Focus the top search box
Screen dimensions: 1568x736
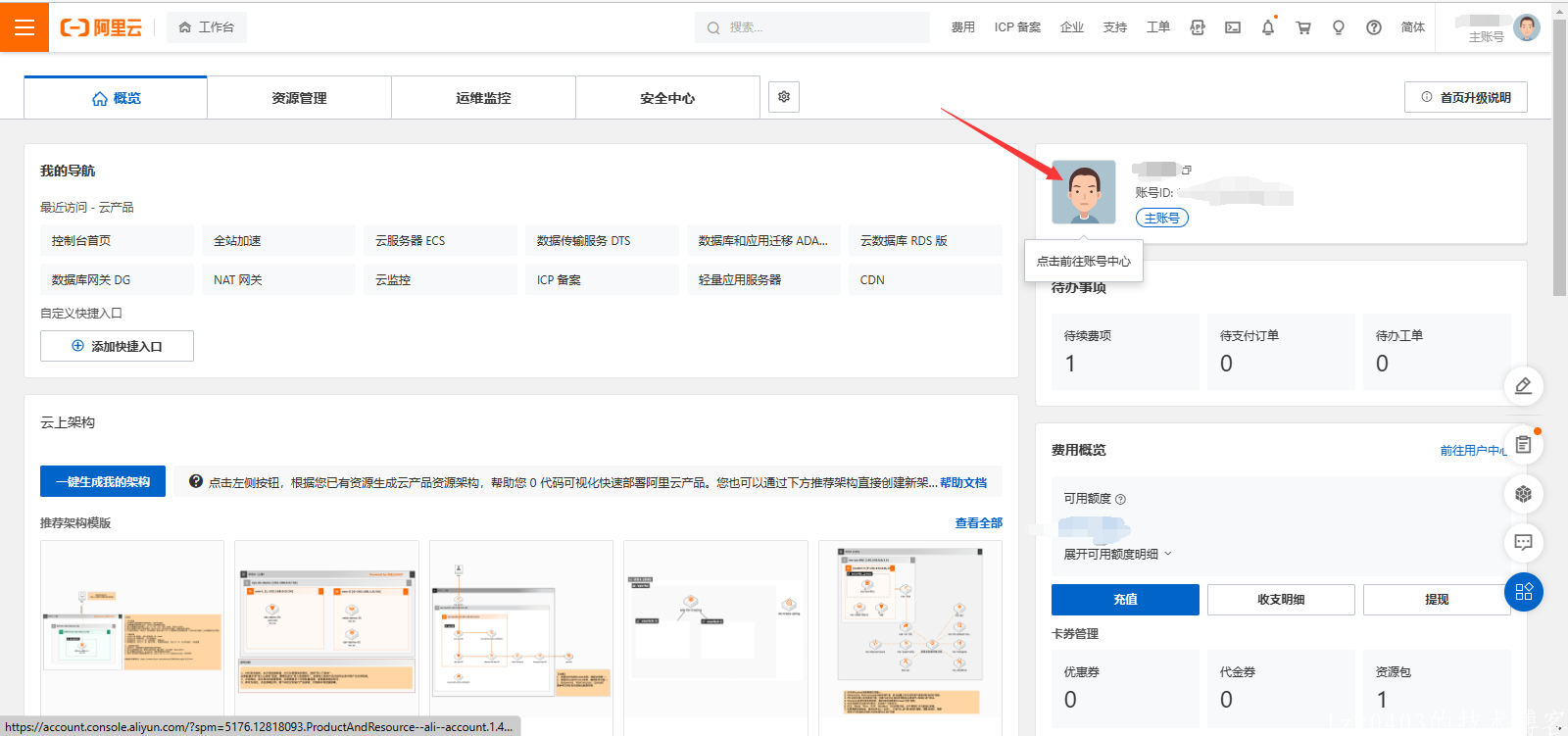[x=812, y=27]
